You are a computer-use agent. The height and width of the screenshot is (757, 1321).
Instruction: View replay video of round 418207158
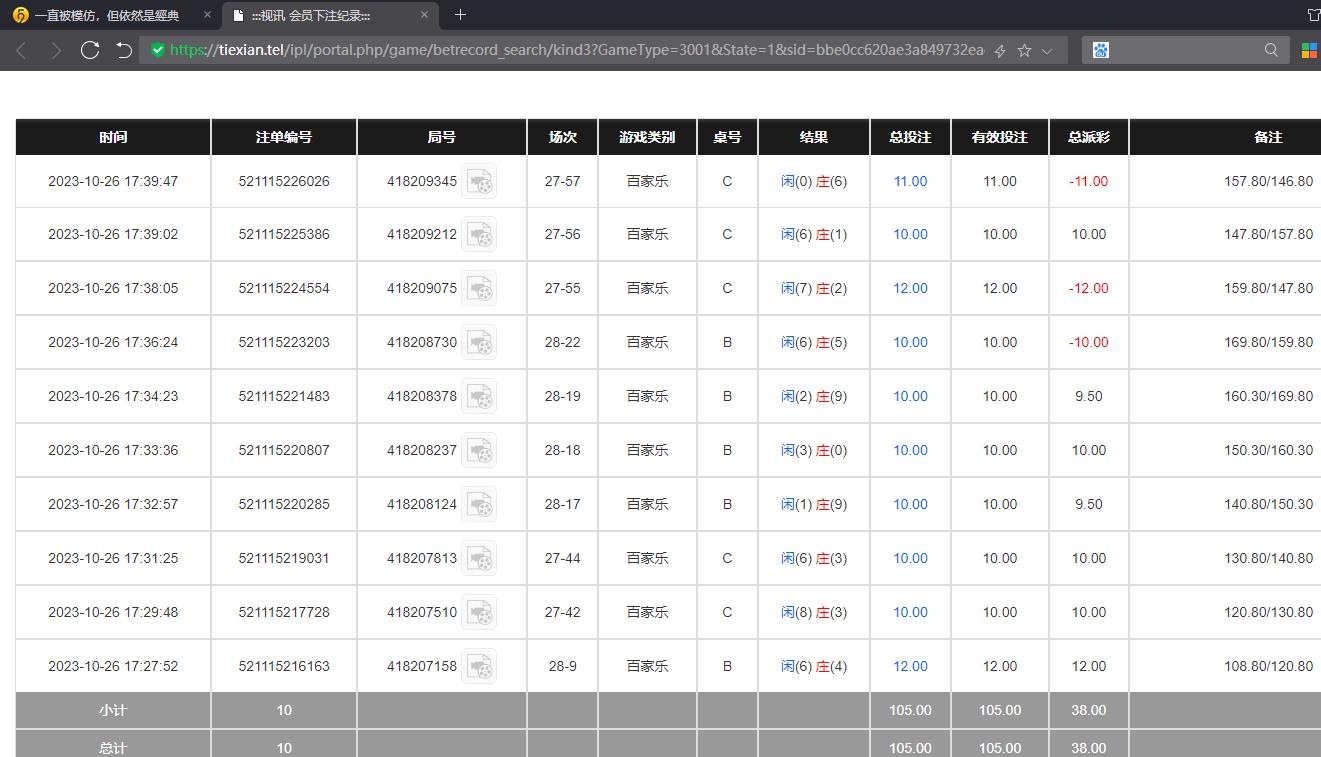tap(479, 667)
